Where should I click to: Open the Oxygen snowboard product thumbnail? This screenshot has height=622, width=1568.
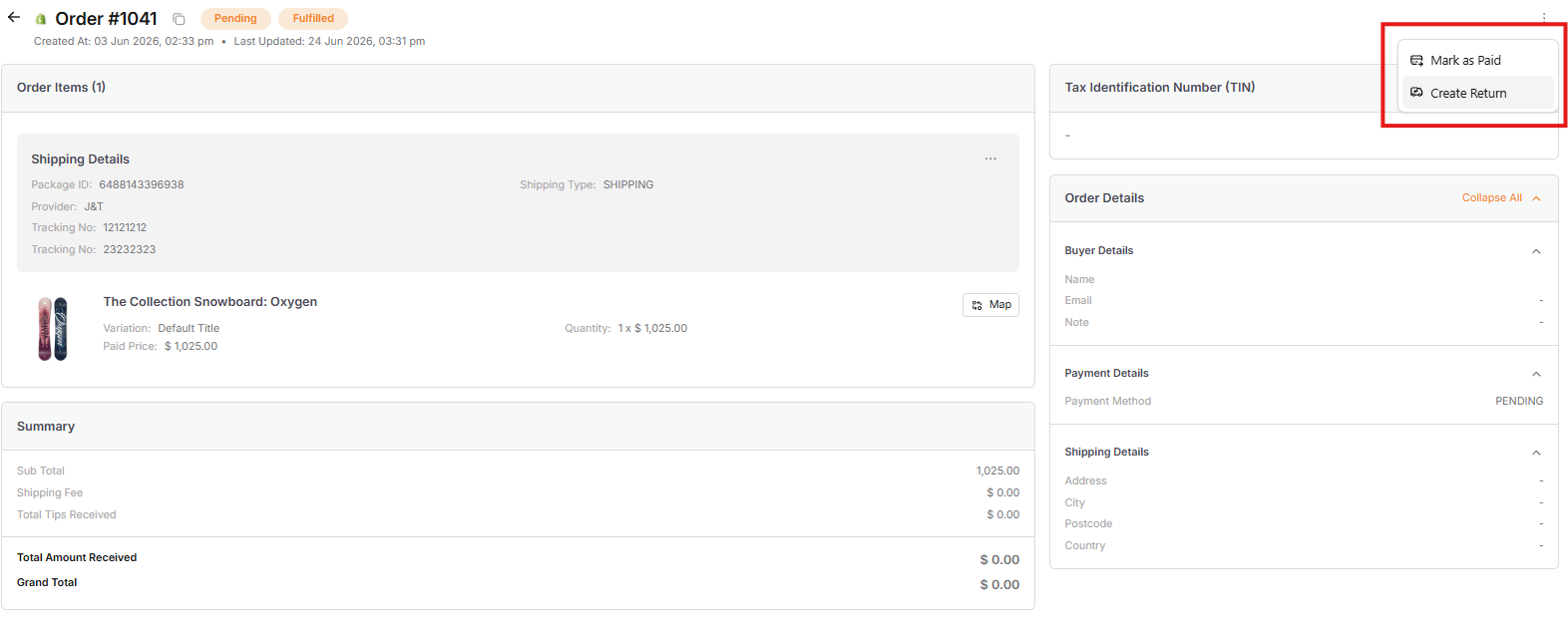tap(53, 328)
